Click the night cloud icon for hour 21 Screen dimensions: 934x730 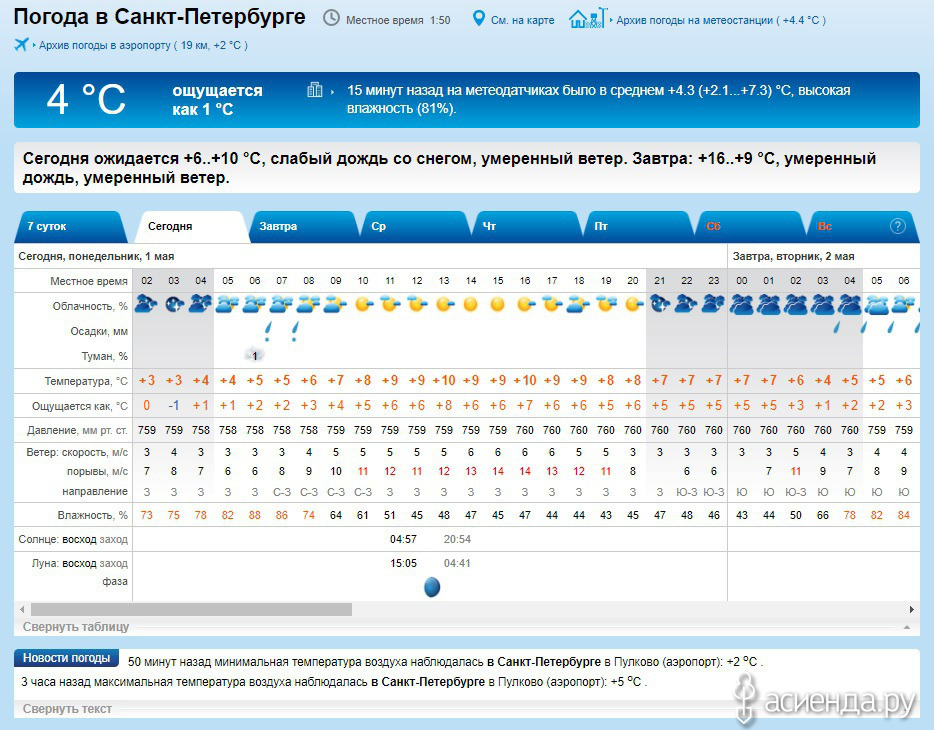point(660,304)
